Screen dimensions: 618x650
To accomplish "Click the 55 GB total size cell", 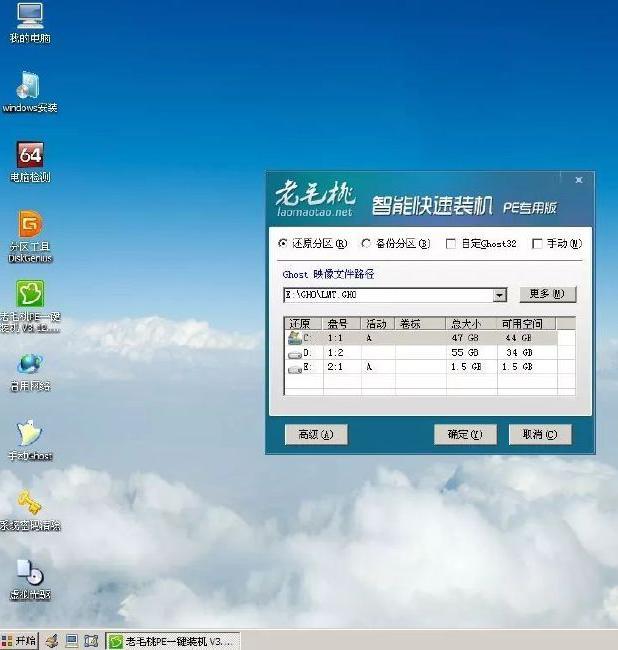I will point(465,353).
